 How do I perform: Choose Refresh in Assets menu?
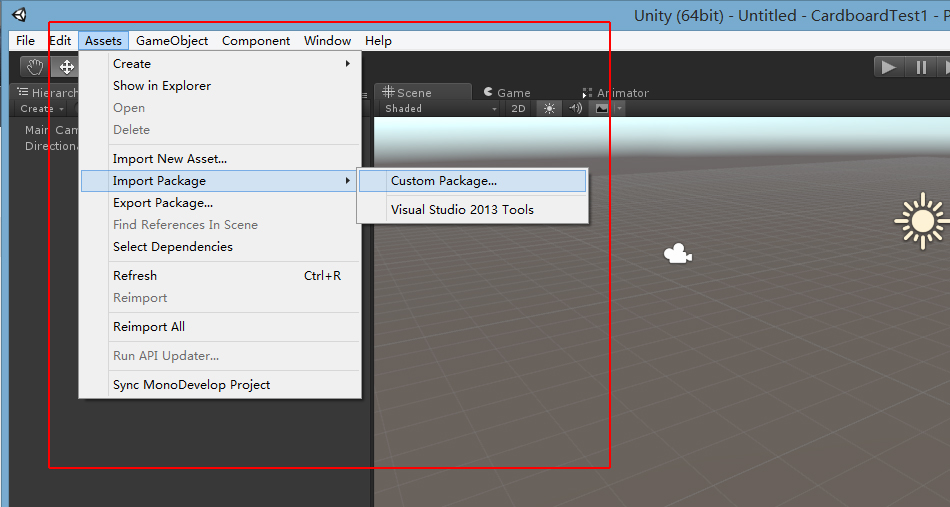point(221,276)
